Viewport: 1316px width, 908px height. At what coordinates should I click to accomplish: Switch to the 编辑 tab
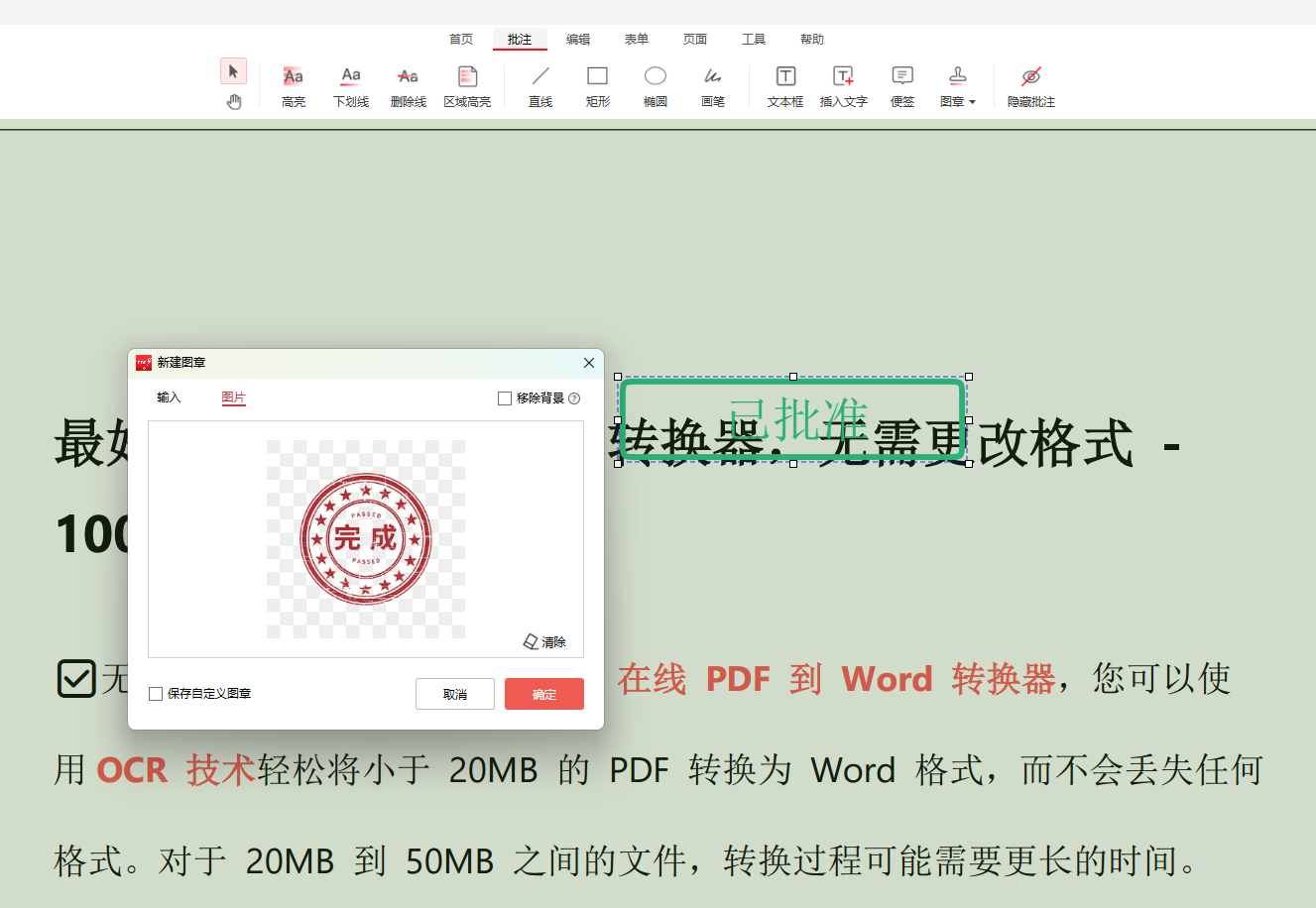pyautogui.click(x=578, y=40)
